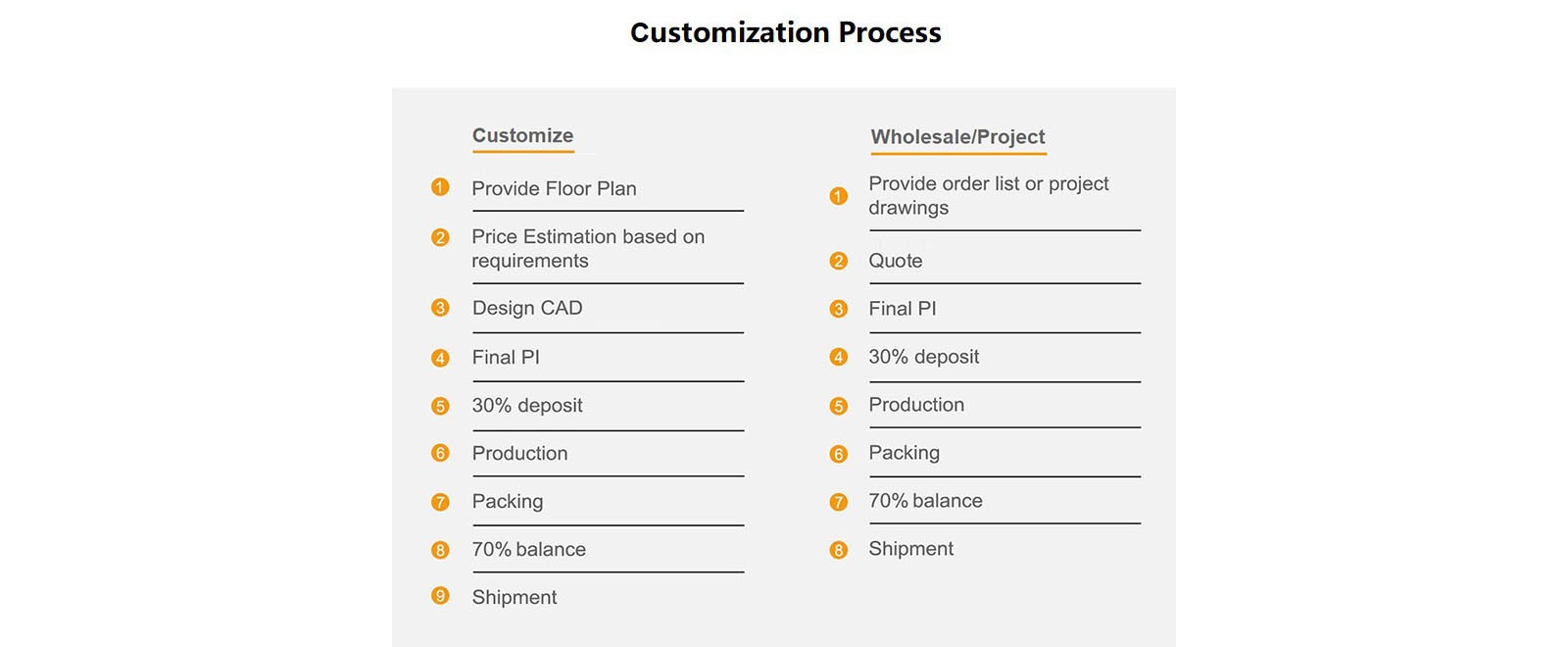1568x647 pixels.
Task: Click Final PI under Wholesale/Project
Action: pyautogui.click(x=902, y=309)
